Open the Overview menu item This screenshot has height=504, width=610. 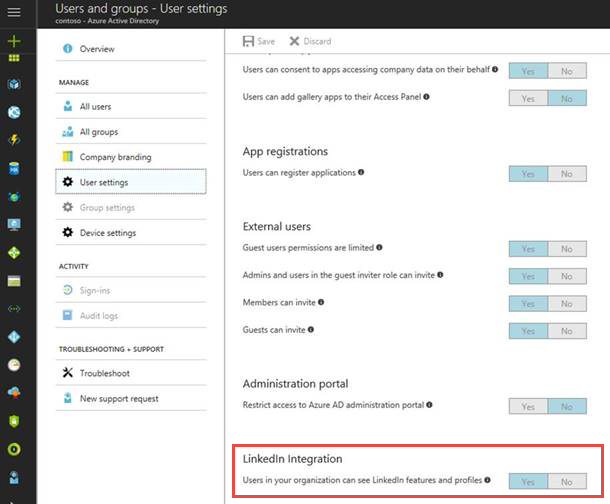coord(131,49)
